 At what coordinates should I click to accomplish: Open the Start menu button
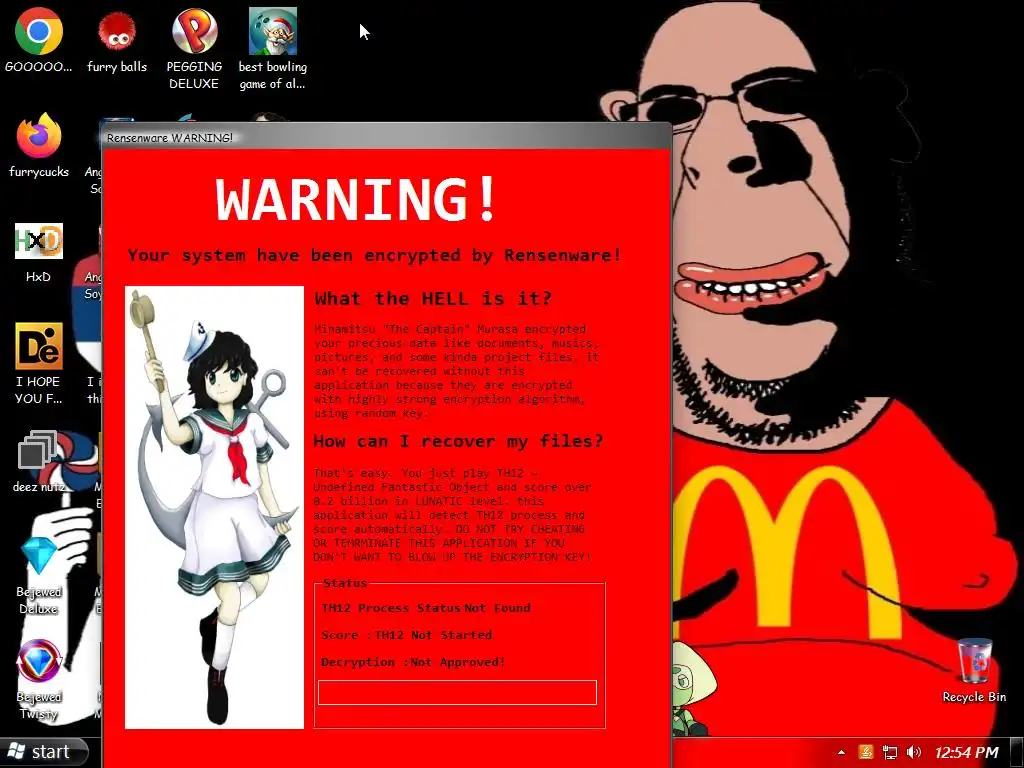(x=44, y=752)
